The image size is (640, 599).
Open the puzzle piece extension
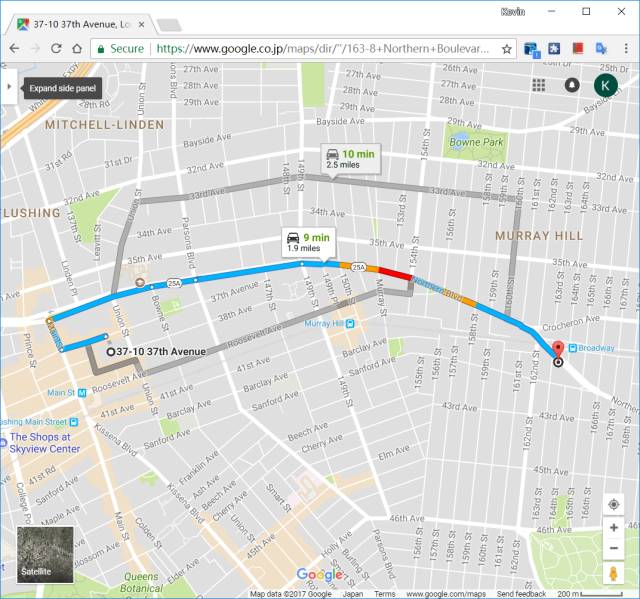click(554, 49)
